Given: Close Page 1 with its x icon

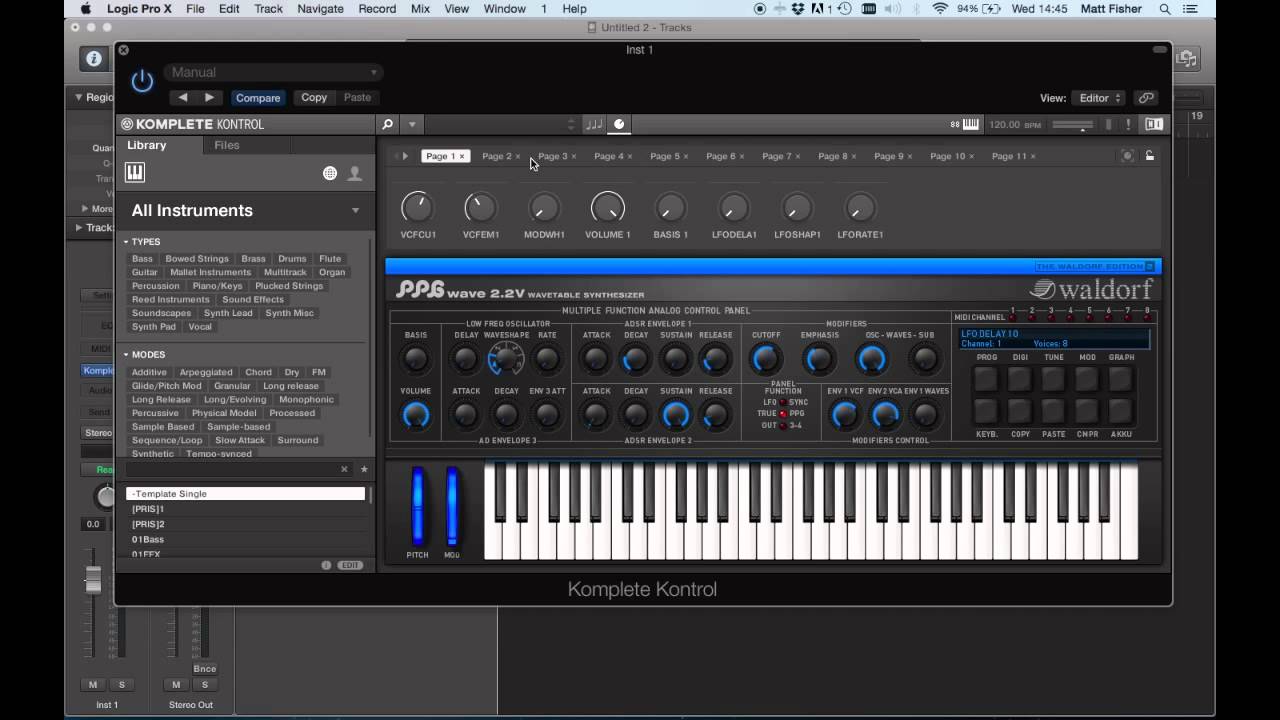Looking at the screenshot, I should (x=462, y=157).
